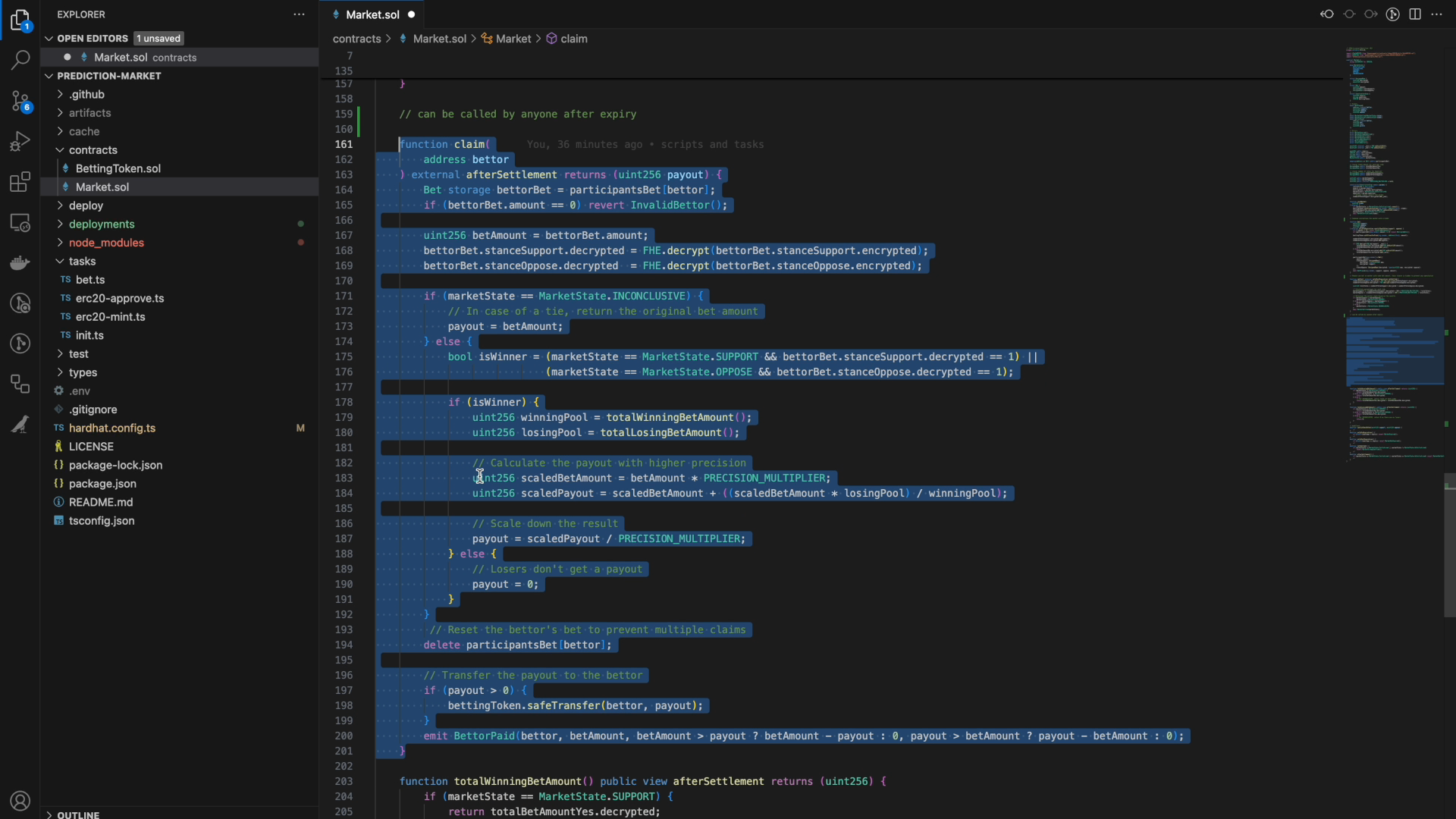Open the Docker view icon
The width and height of the screenshot is (1456, 819).
[x=20, y=263]
